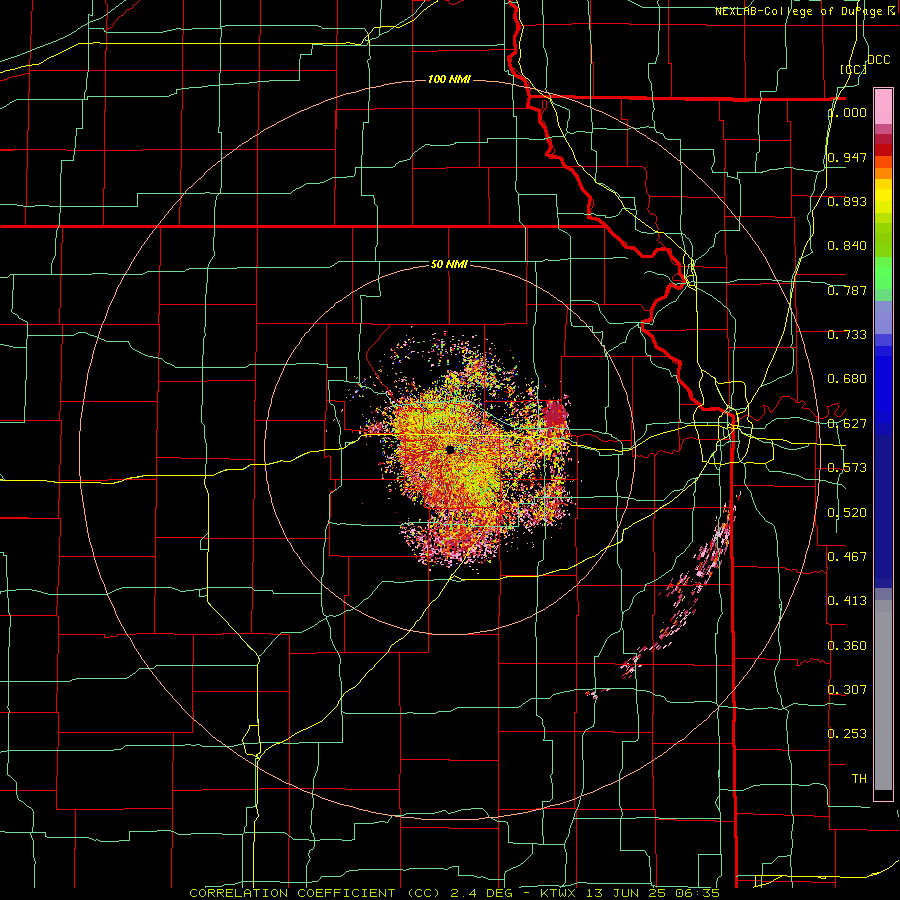Click the 0.947 color scale value
This screenshot has height=900, width=900.
click(x=847, y=157)
